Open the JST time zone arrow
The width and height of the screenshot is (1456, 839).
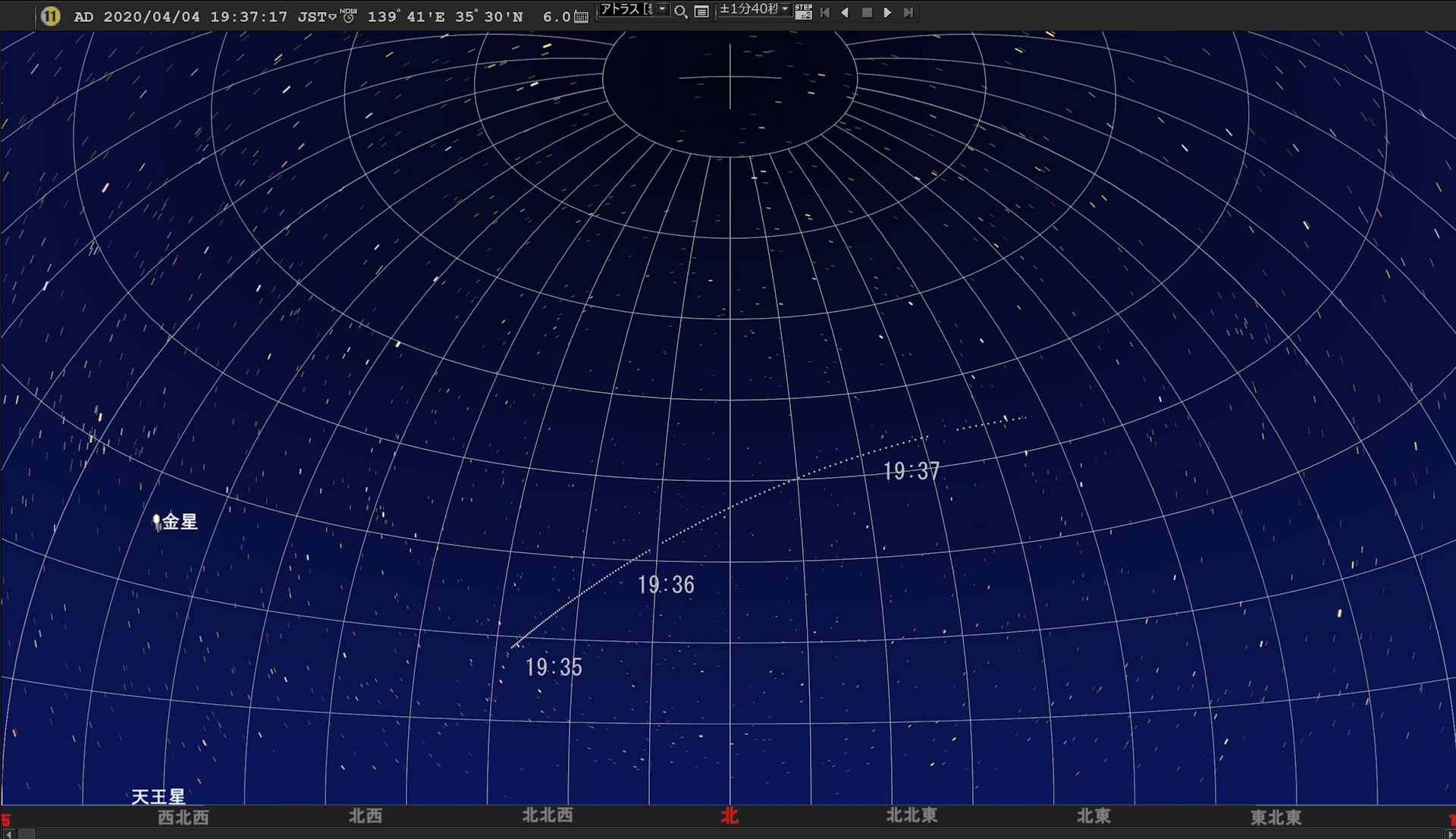(332, 17)
